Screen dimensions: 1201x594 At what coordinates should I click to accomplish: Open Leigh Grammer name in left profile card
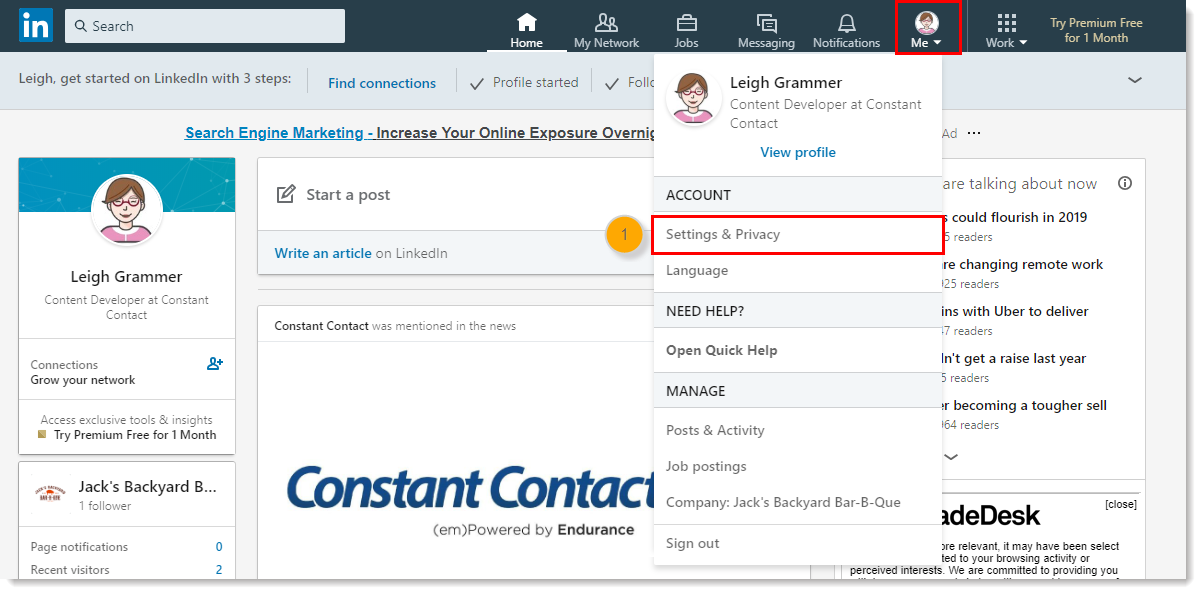pyautogui.click(x=127, y=277)
